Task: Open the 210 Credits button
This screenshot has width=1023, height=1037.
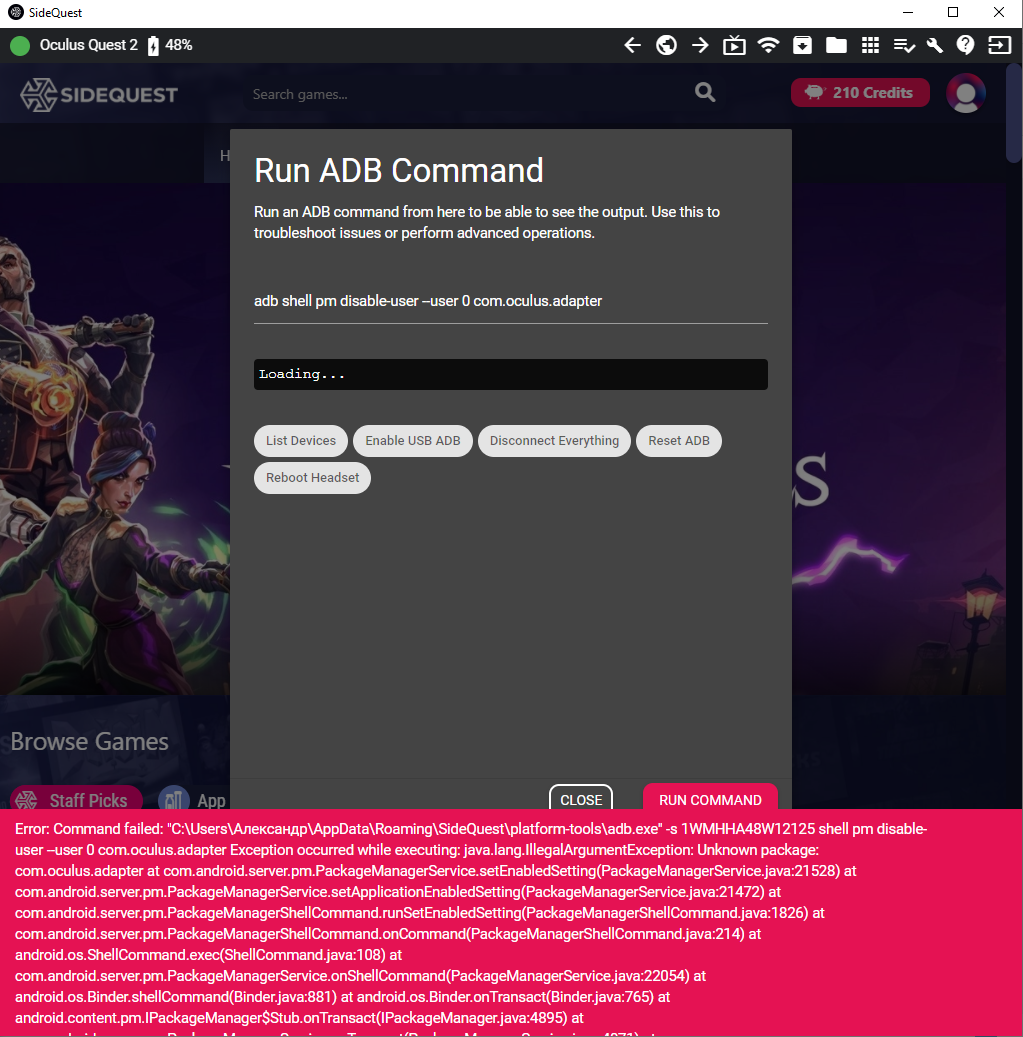Action: [860, 93]
